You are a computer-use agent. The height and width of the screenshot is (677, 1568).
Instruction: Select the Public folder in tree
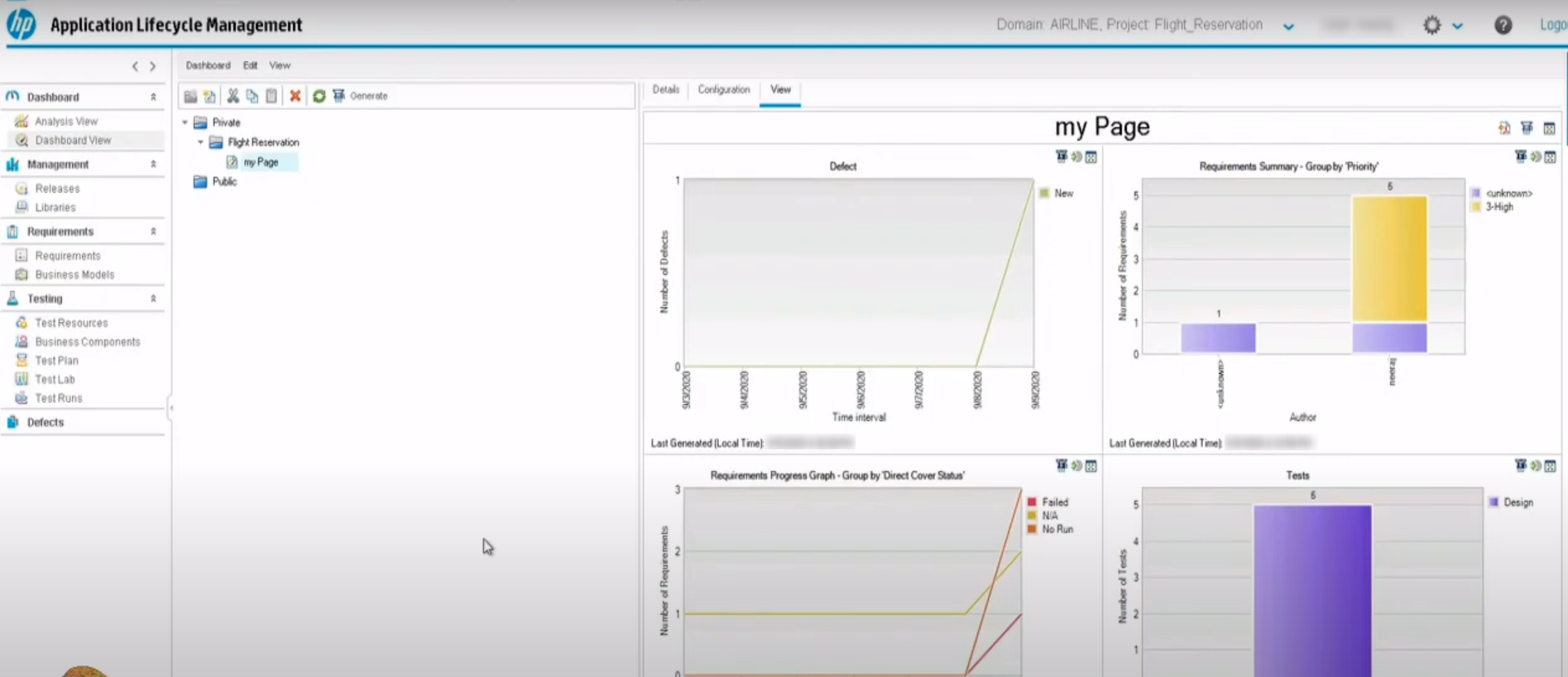(x=223, y=182)
